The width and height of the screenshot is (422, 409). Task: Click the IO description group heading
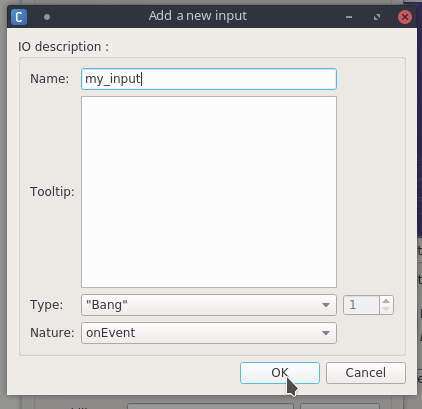tap(63, 47)
